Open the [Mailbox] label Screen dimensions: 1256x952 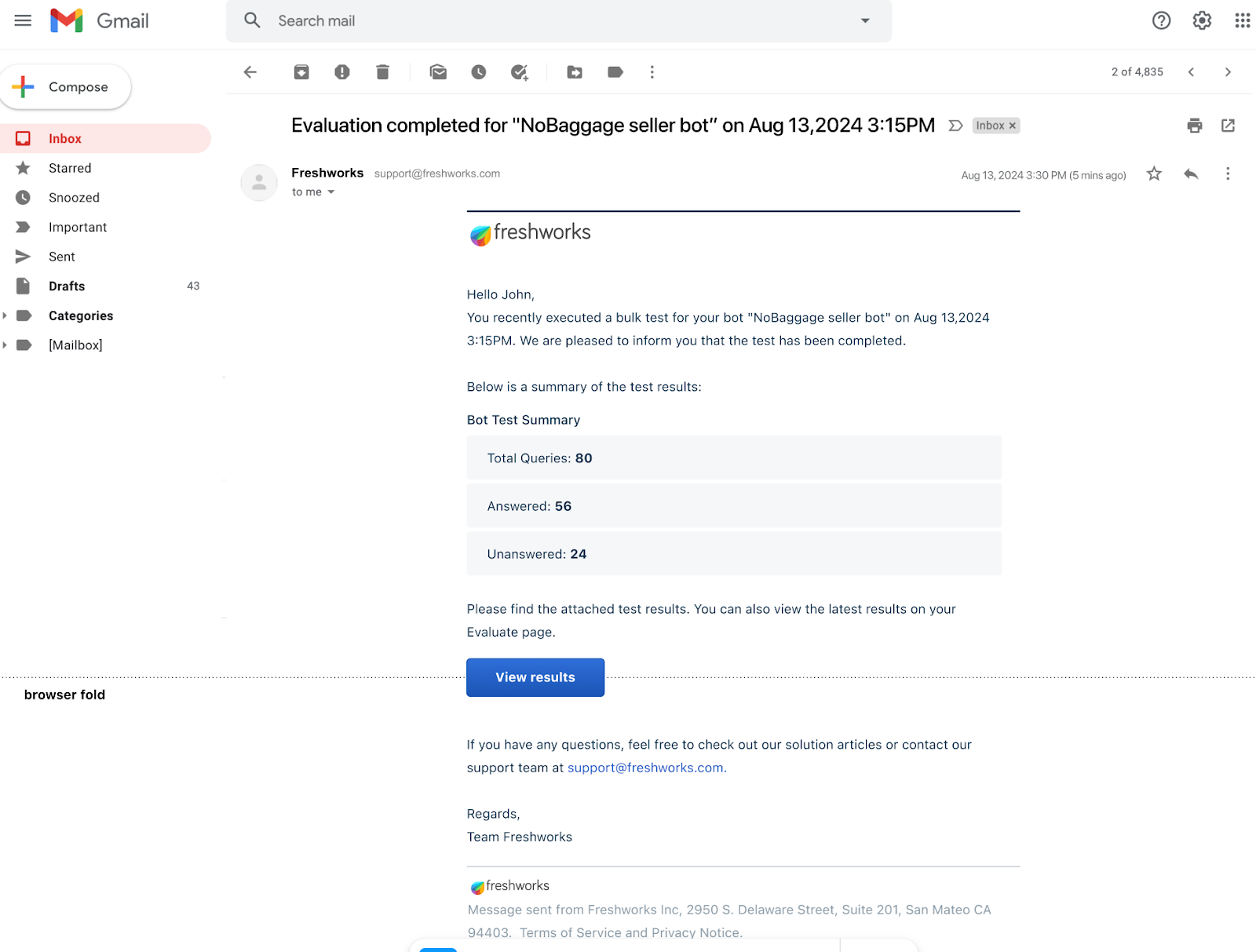pos(75,345)
